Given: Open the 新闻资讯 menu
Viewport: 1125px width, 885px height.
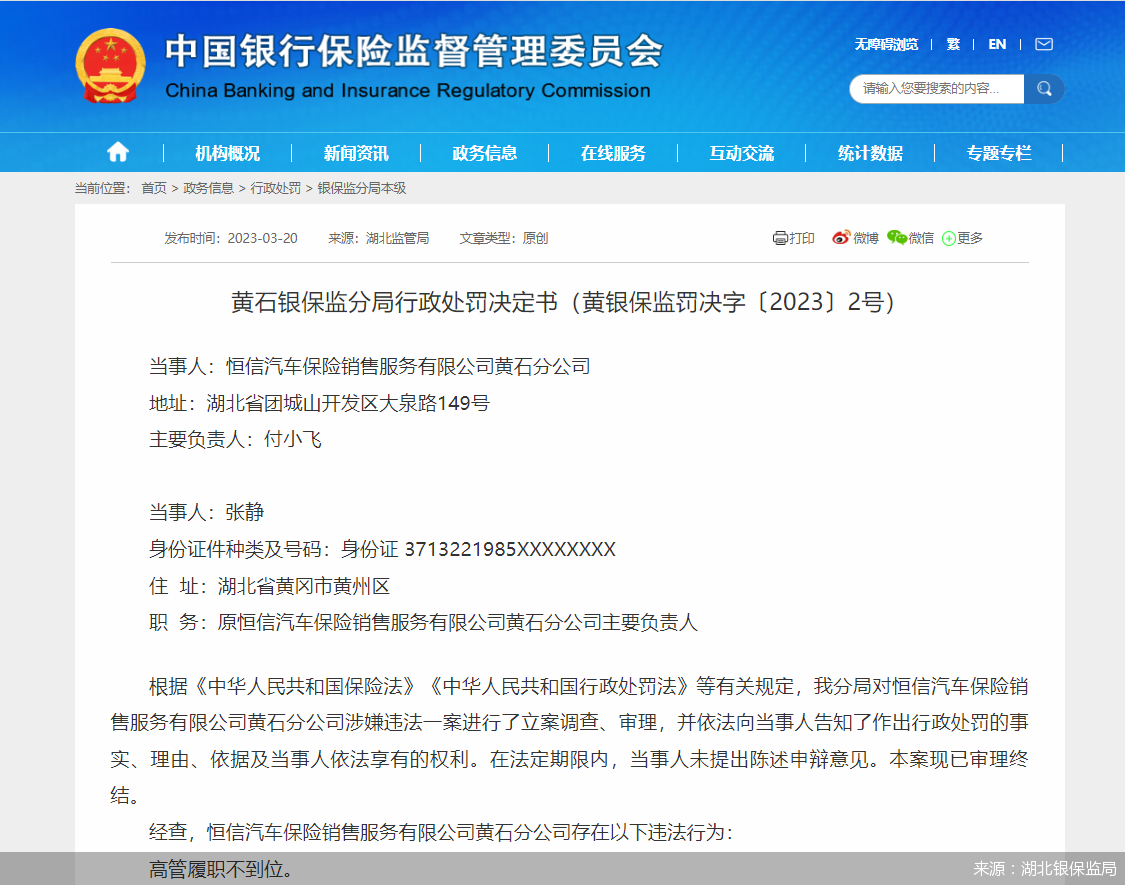Looking at the screenshot, I should (356, 153).
